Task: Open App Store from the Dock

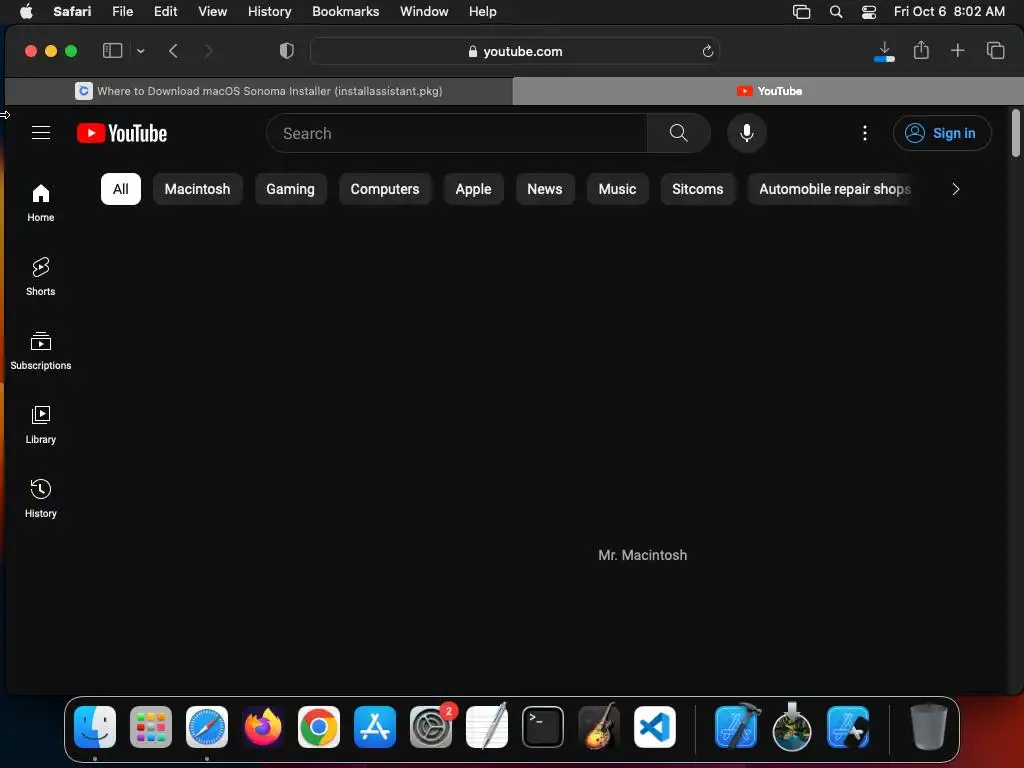Action: [375, 727]
